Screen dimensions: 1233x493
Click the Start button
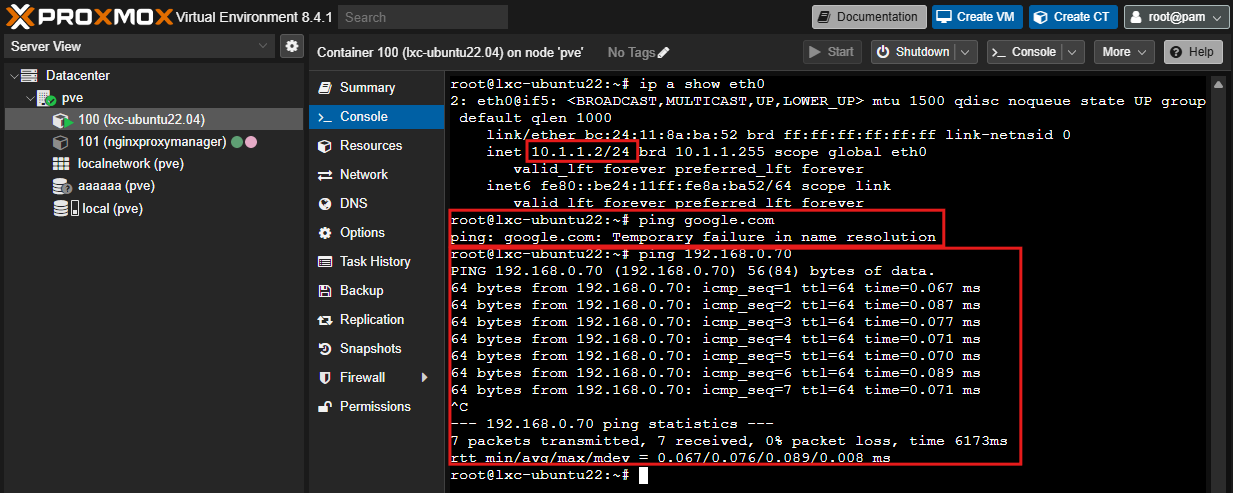832,52
